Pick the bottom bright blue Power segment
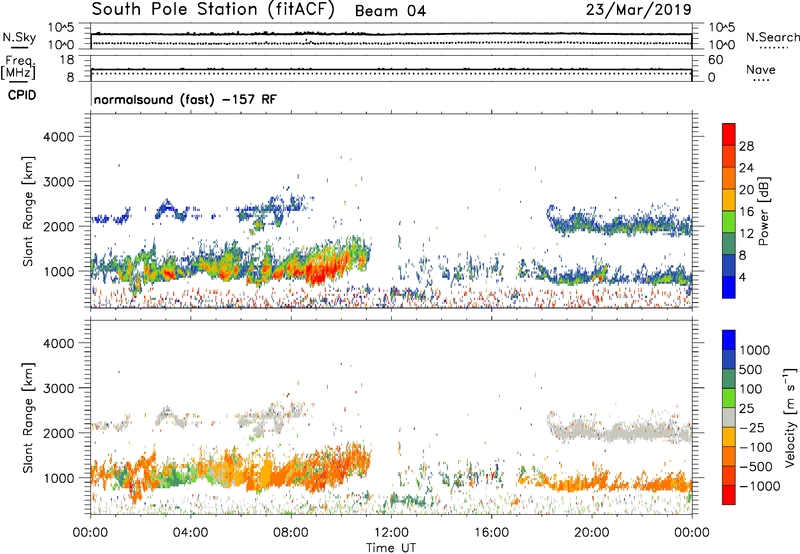The width and height of the screenshot is (800, 554). 729,288
